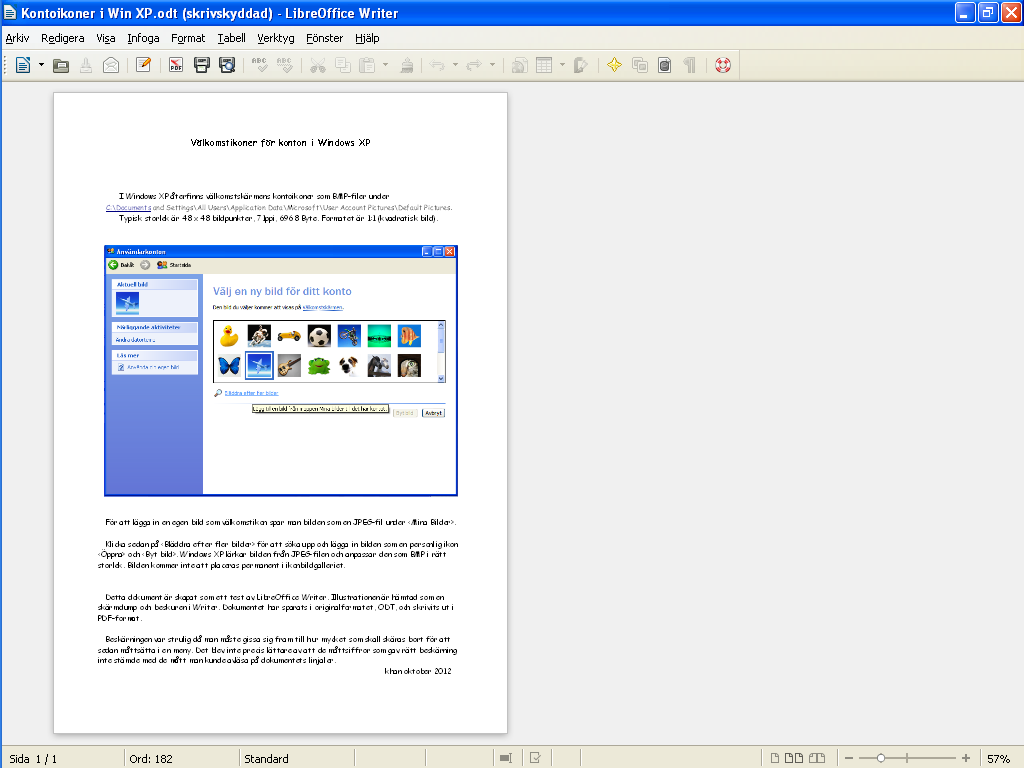Select single-page view layout
Viewport: 1024px width, 768px height.
pos(775,758)
